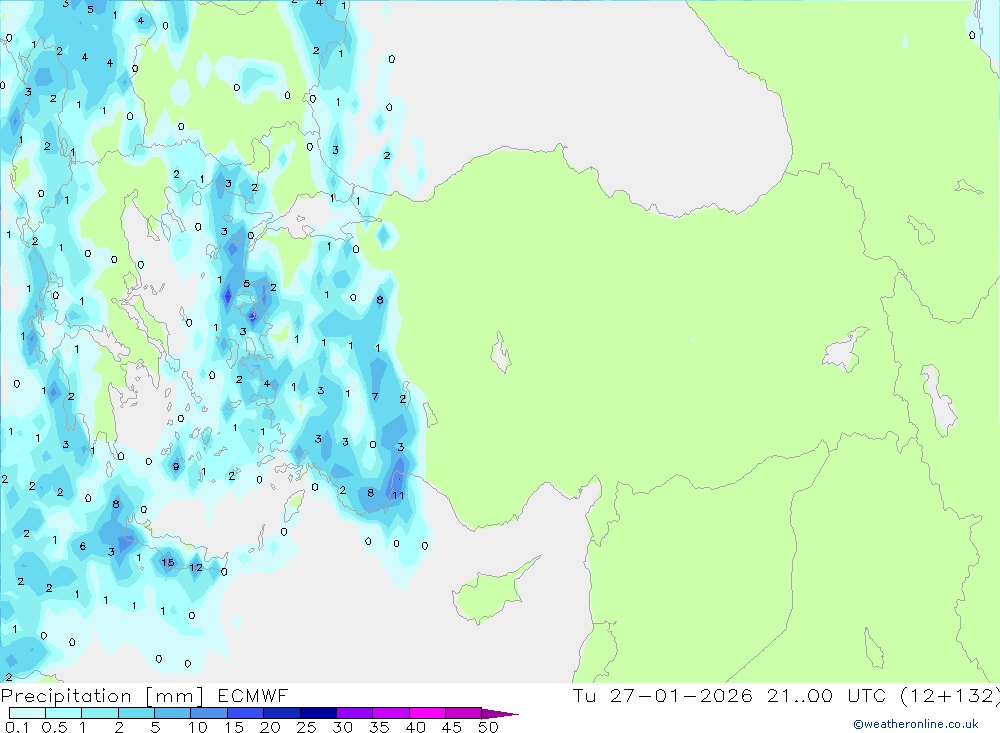1000x733 pixels.
Task: Click the '(12+132)' forecast step text
Action: click(949, 696)
